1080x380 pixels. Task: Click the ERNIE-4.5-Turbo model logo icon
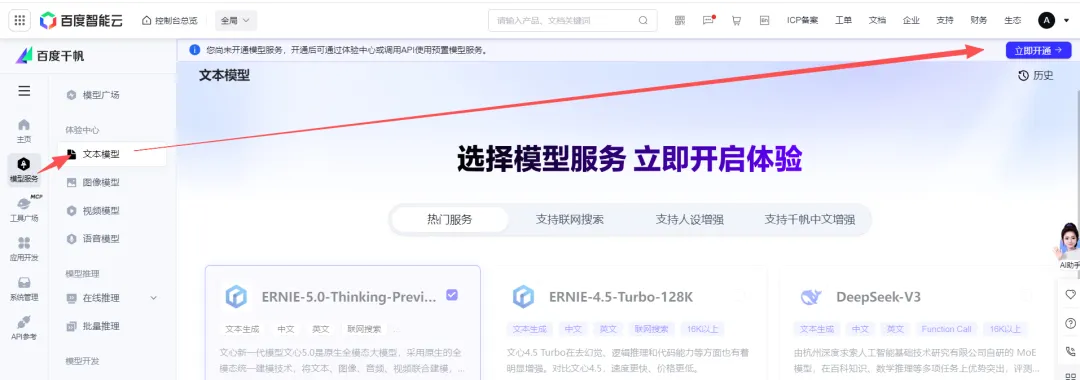coord(523,297)
